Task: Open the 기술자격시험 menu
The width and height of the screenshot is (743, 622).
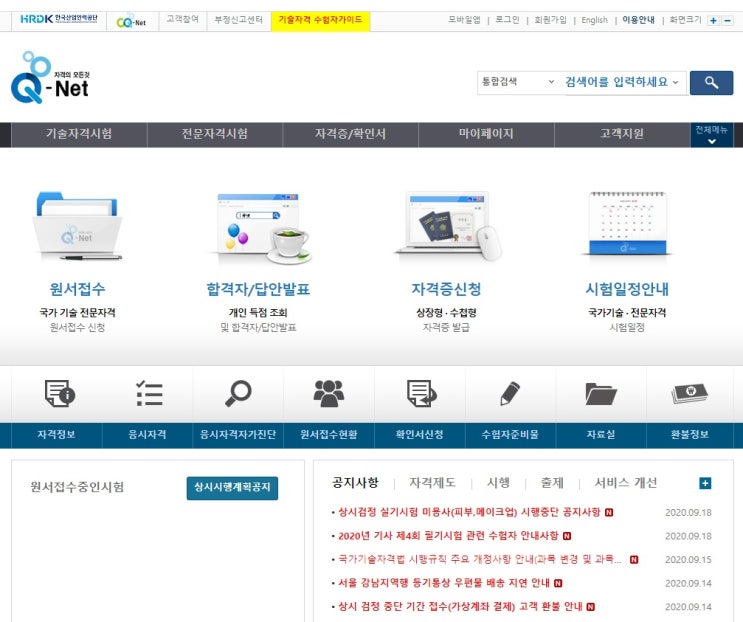Action: point(79,134)
